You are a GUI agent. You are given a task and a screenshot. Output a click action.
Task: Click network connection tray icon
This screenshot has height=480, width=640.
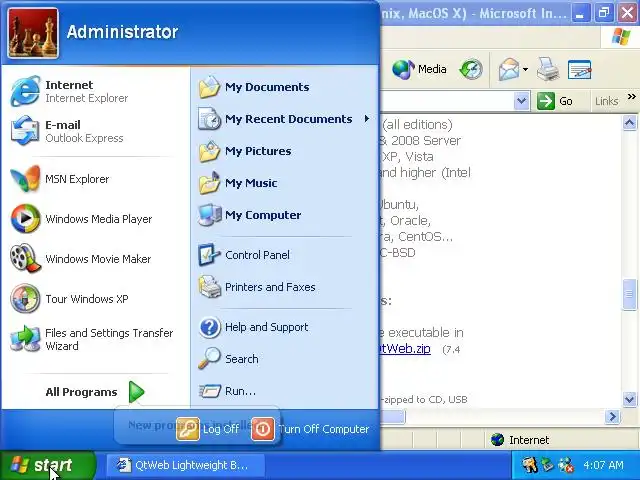pos(567,465)
